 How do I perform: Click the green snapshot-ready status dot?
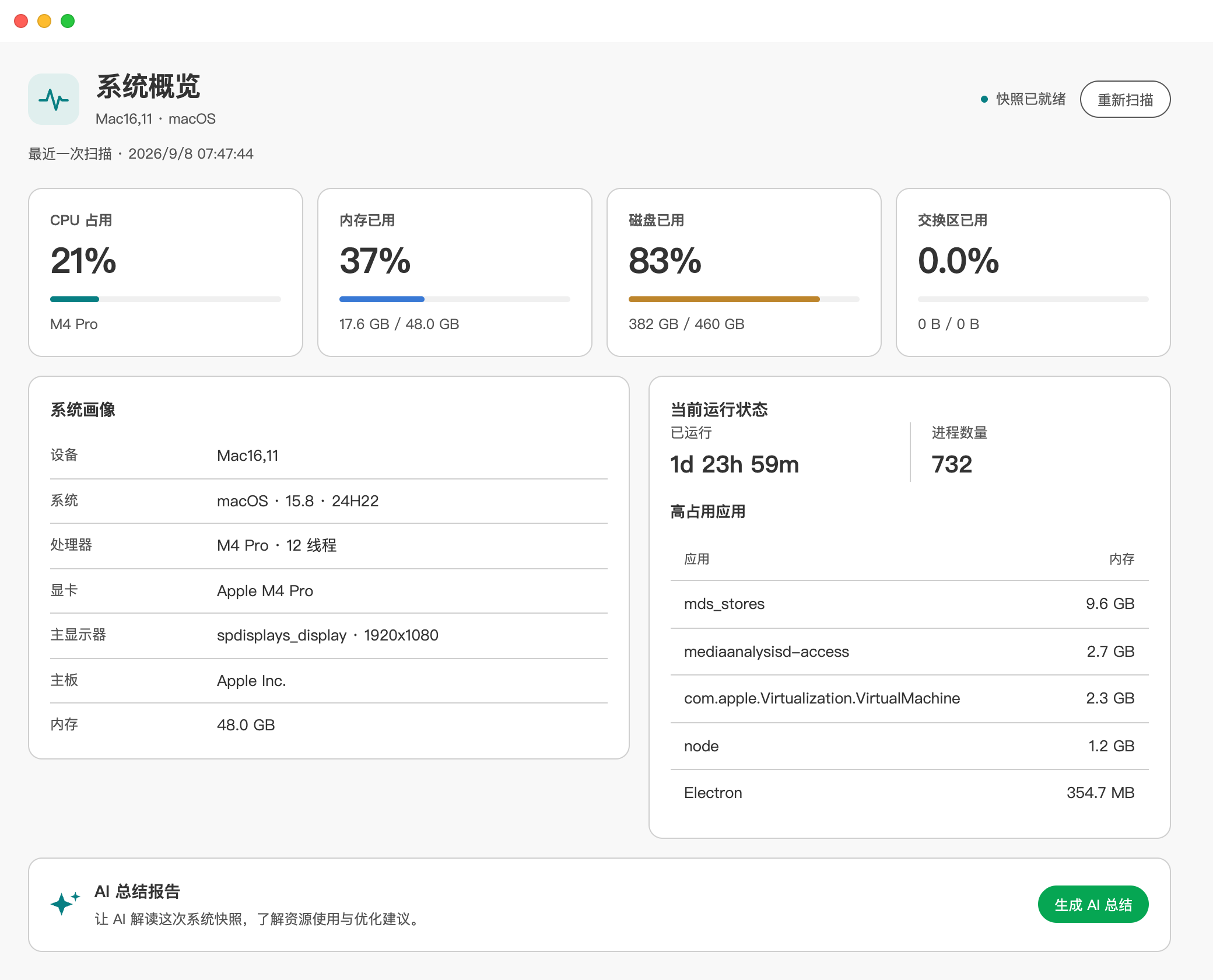point(984,99)
